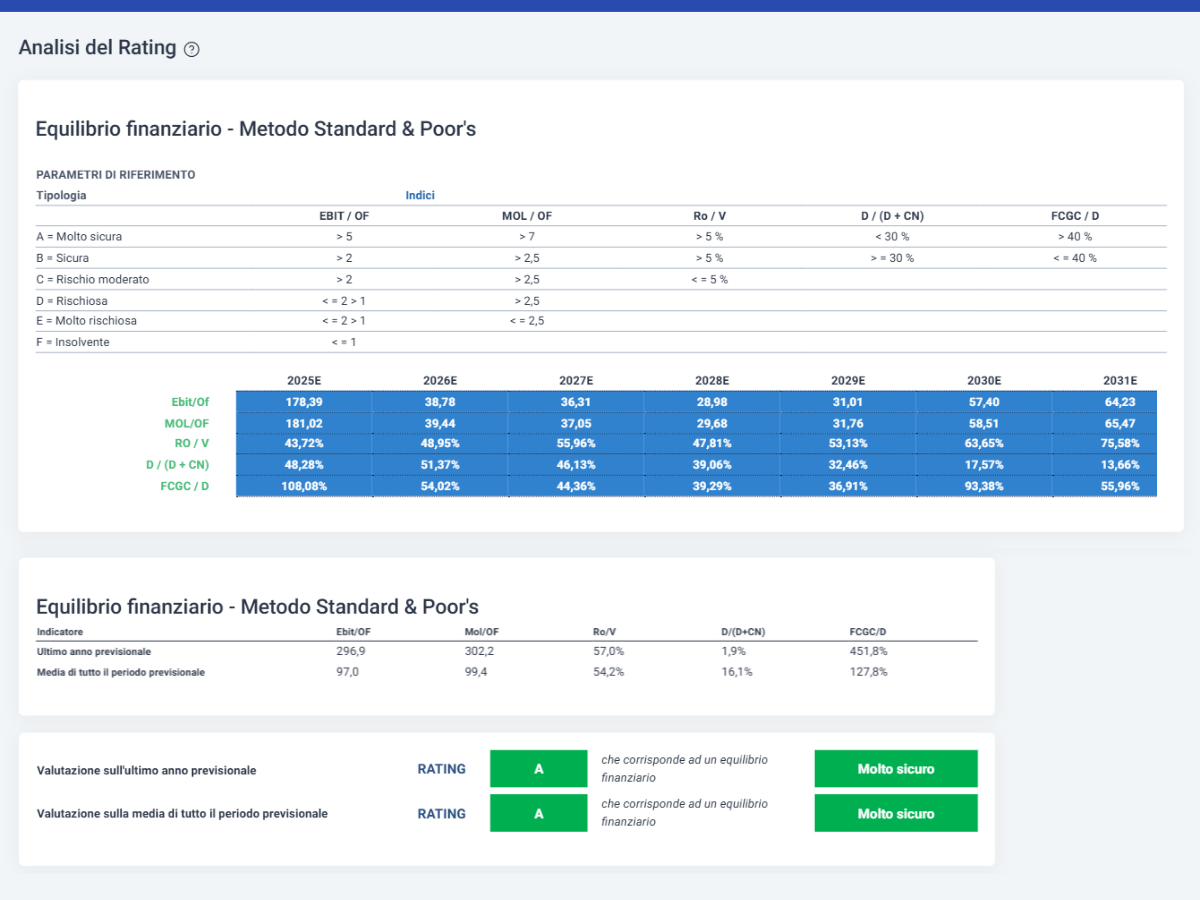Viewport: 1200px width, 900px height.
Task: Open the help icon beside Analisi del Rating
Action: click(x=192, y=49)
